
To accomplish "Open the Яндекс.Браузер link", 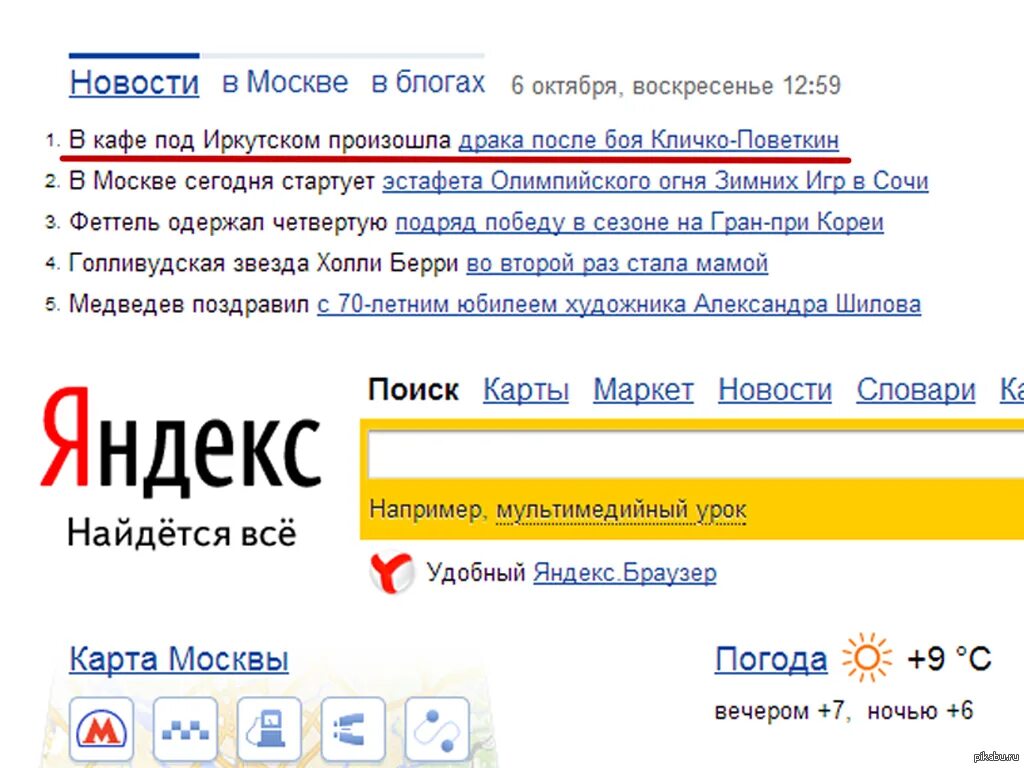I will point(624,573).
